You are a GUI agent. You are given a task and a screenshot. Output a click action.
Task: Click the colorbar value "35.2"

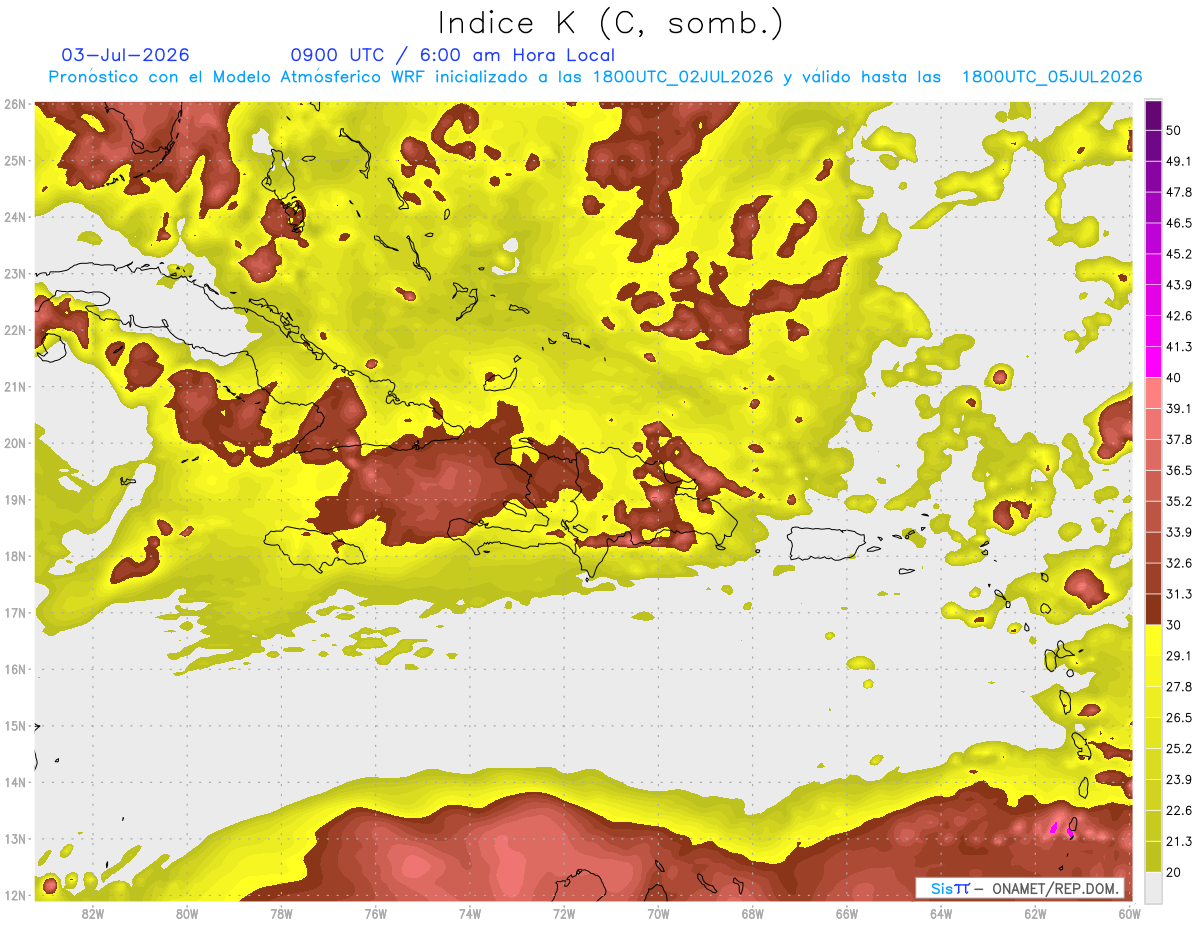pos(1179,501)
